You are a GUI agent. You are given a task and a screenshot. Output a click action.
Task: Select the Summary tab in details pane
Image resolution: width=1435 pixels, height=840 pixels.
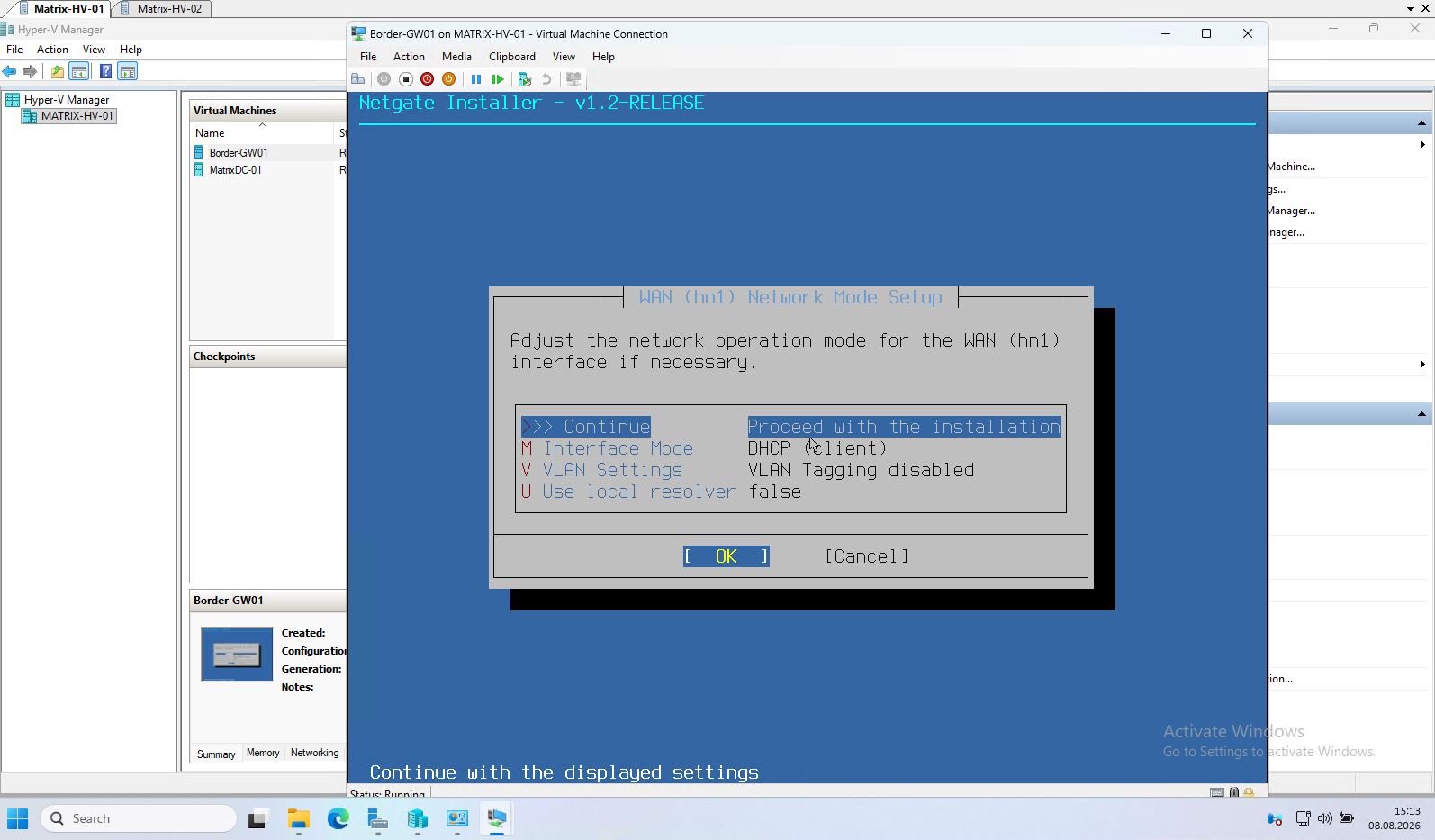[x=216, y=754]
